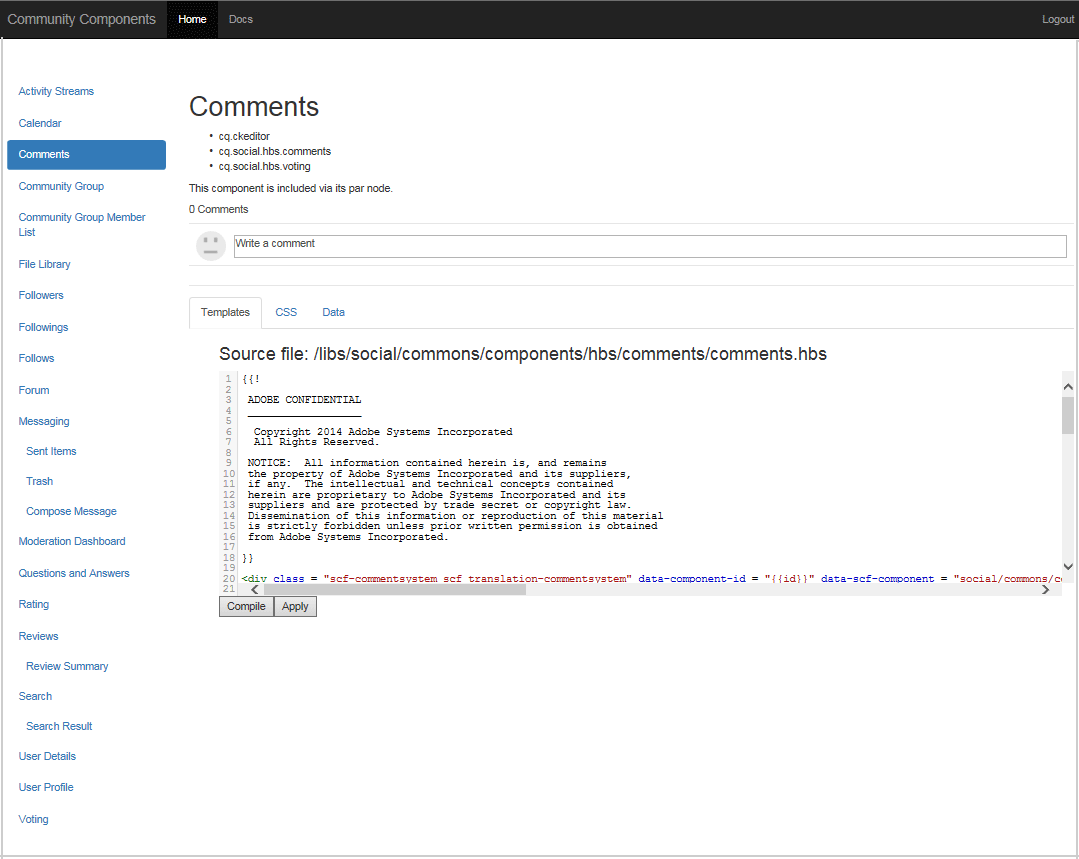Open User Details in the sidebar
This screenshot has height=859, width=1079.
[47, 756]
